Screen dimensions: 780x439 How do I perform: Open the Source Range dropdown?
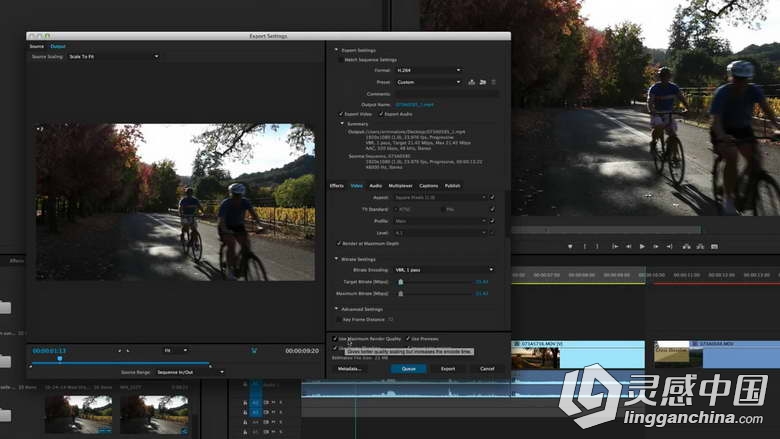pos(190,372)
